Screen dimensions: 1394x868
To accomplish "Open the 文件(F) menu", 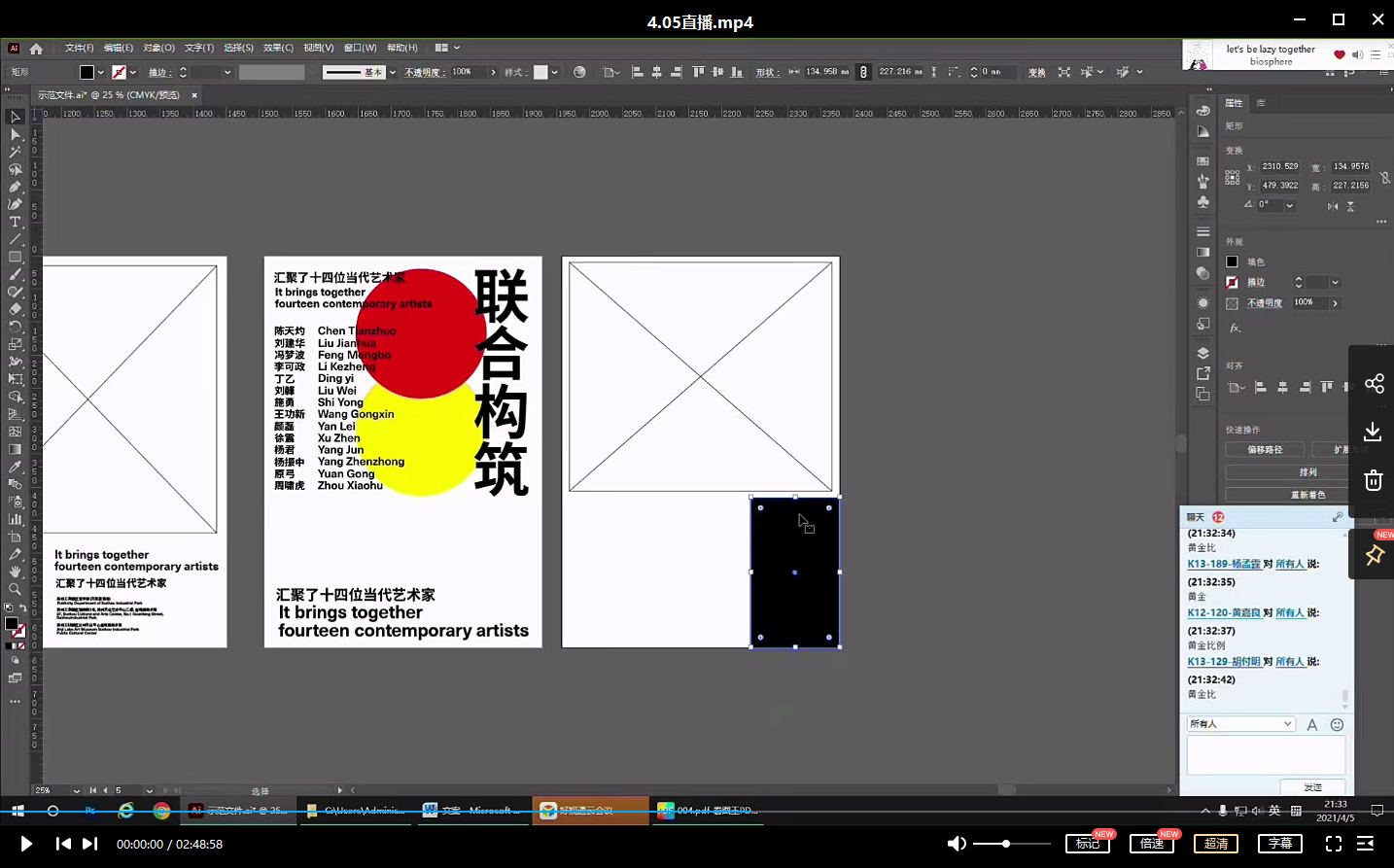I will coord(79,48).
